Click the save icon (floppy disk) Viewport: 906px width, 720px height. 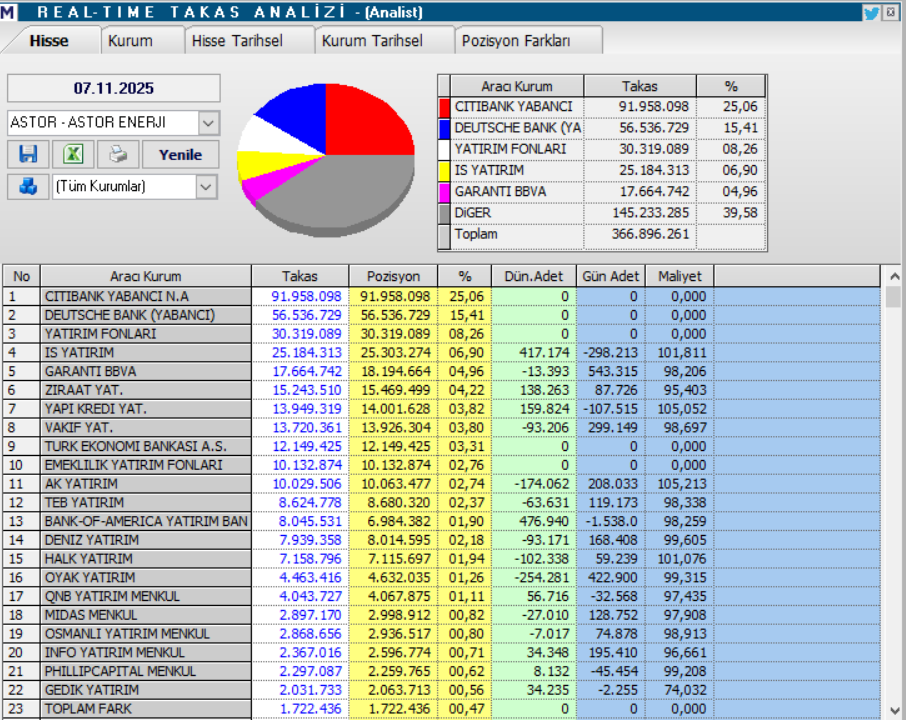click(28, 153)
